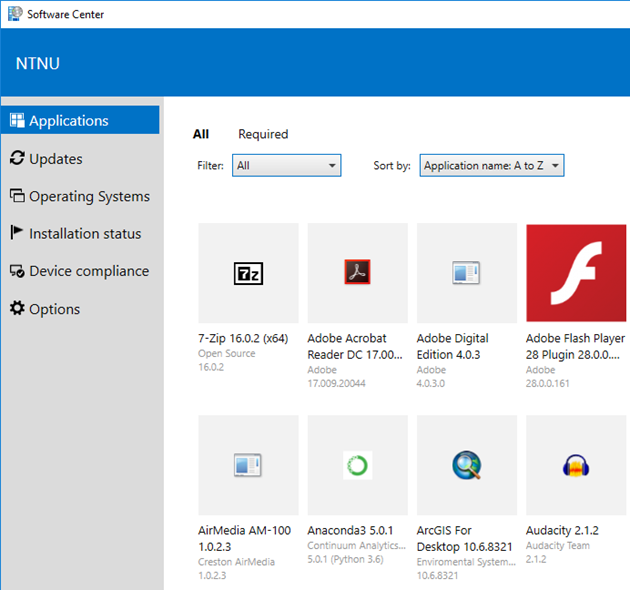The width and height of the screenshot is (630, 590).
Task: Click the Audacity Team publisher text
Action: [x=558, y=545]
